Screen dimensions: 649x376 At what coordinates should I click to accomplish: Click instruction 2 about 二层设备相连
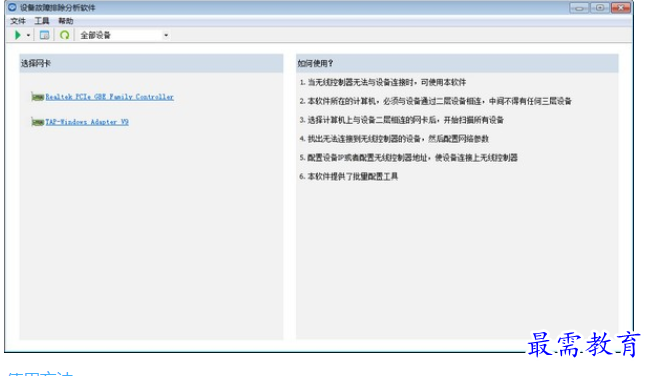point(435,101)
